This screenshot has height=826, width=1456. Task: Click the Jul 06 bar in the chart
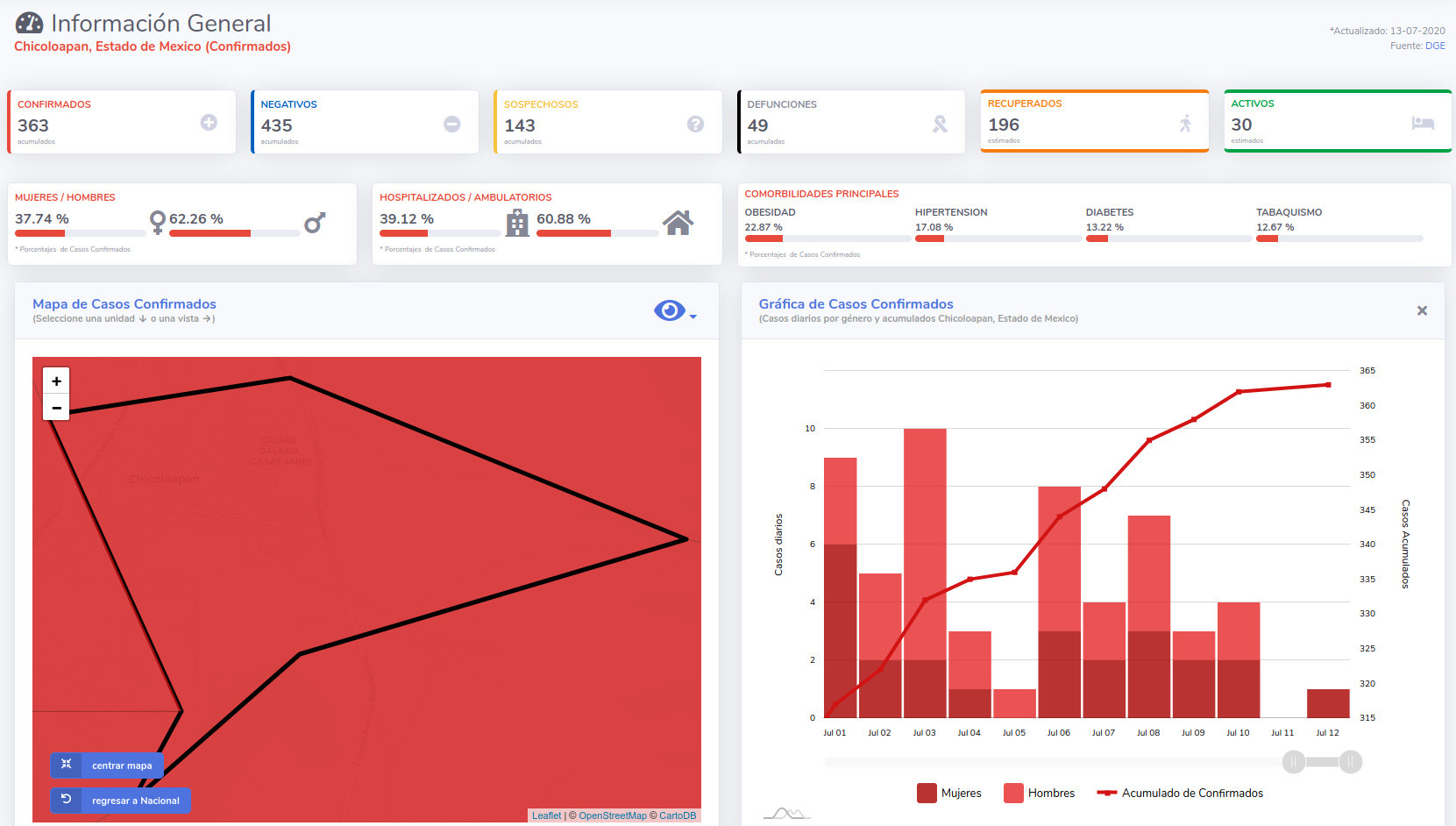(1059, 602)
